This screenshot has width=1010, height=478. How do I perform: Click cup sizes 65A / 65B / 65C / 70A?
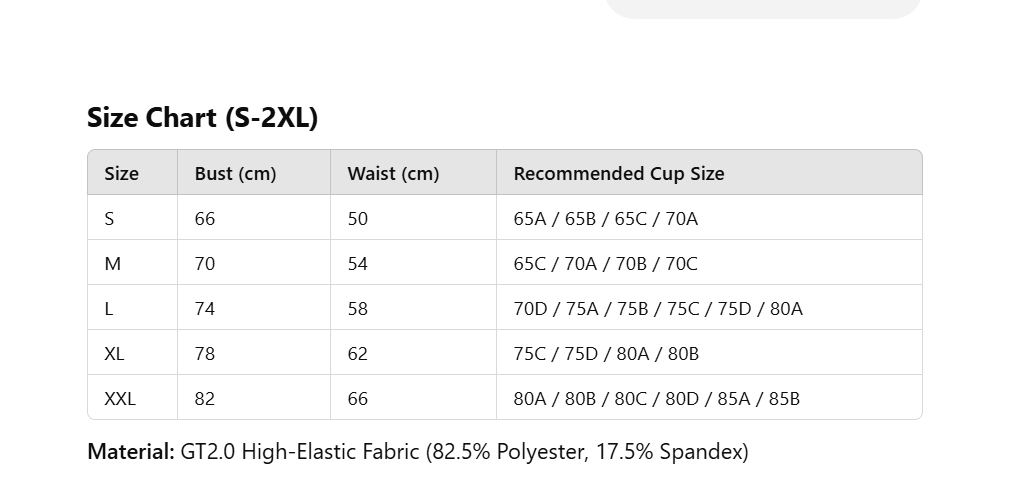point(605,218)
